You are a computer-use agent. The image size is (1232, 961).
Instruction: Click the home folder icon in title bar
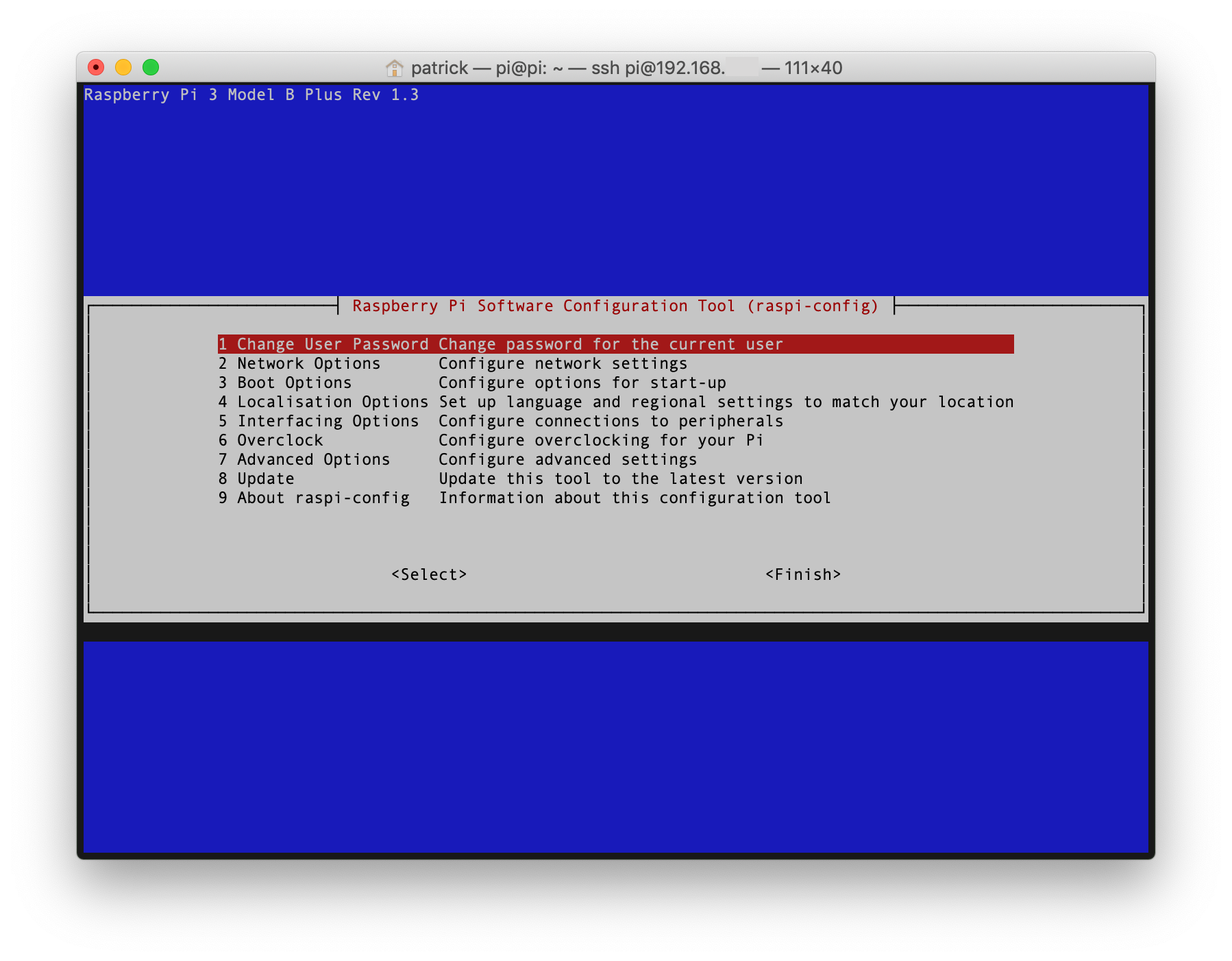point(394,68)
